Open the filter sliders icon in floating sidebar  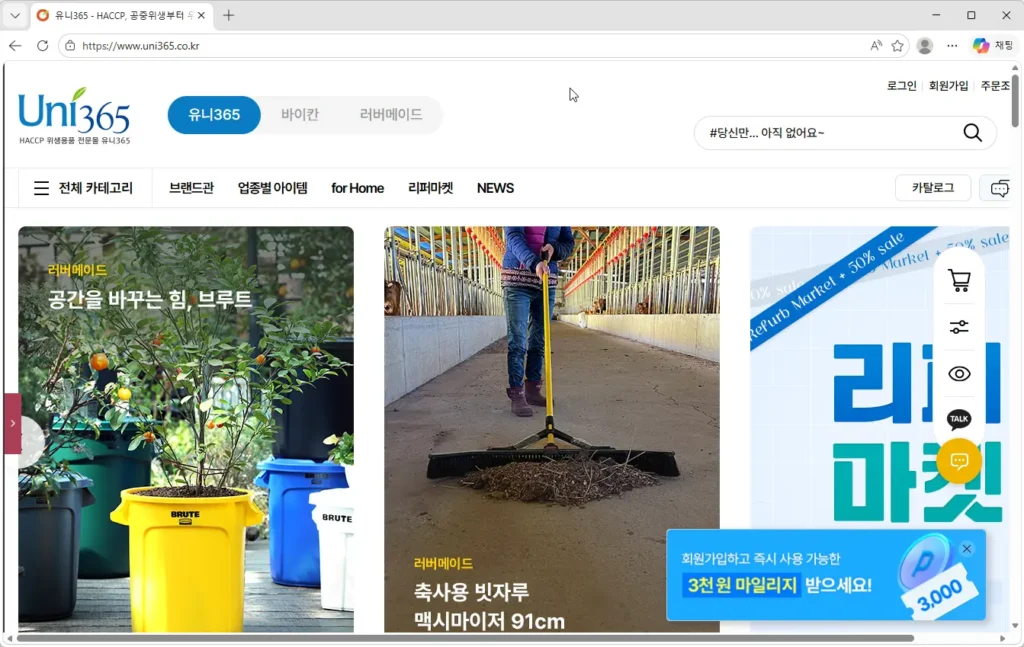click(x=959, y=327)
